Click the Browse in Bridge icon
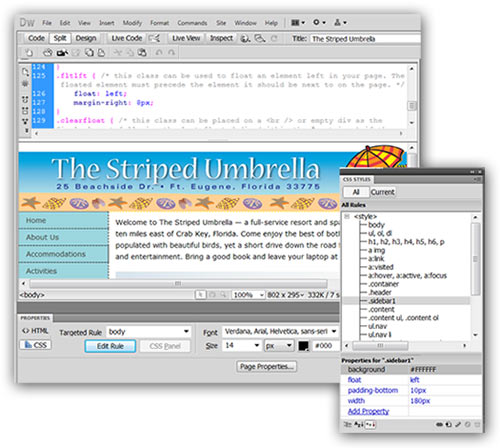This screenshot has width=500, height=448. [62, 53]
